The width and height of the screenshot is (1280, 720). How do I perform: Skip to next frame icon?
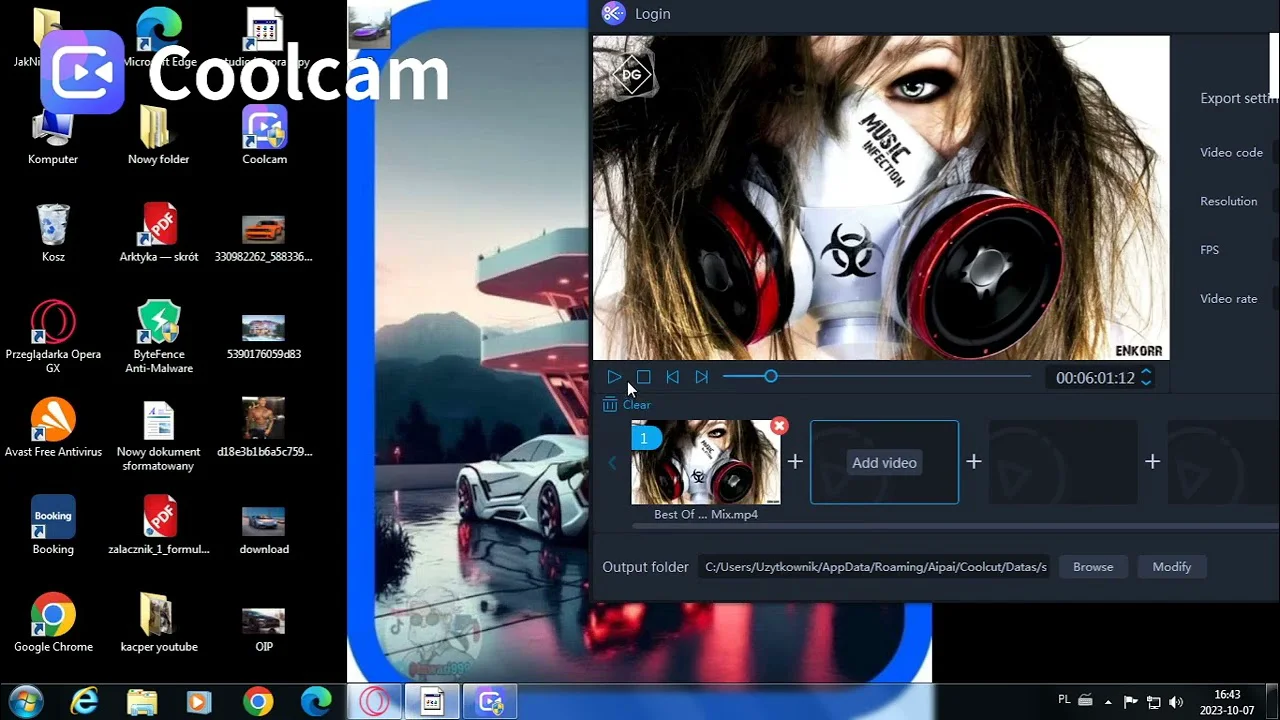pyautogui.click(x=701, y=377)
